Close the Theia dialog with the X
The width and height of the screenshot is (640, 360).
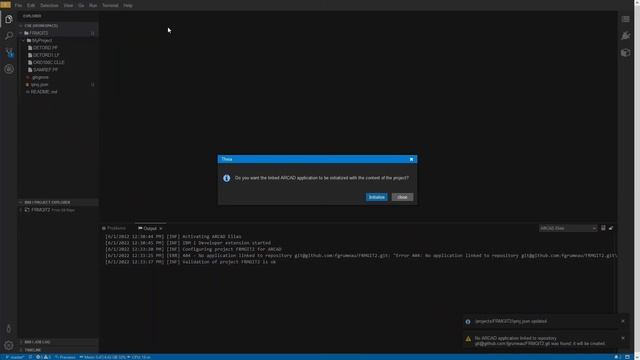(x=411, y=159)
